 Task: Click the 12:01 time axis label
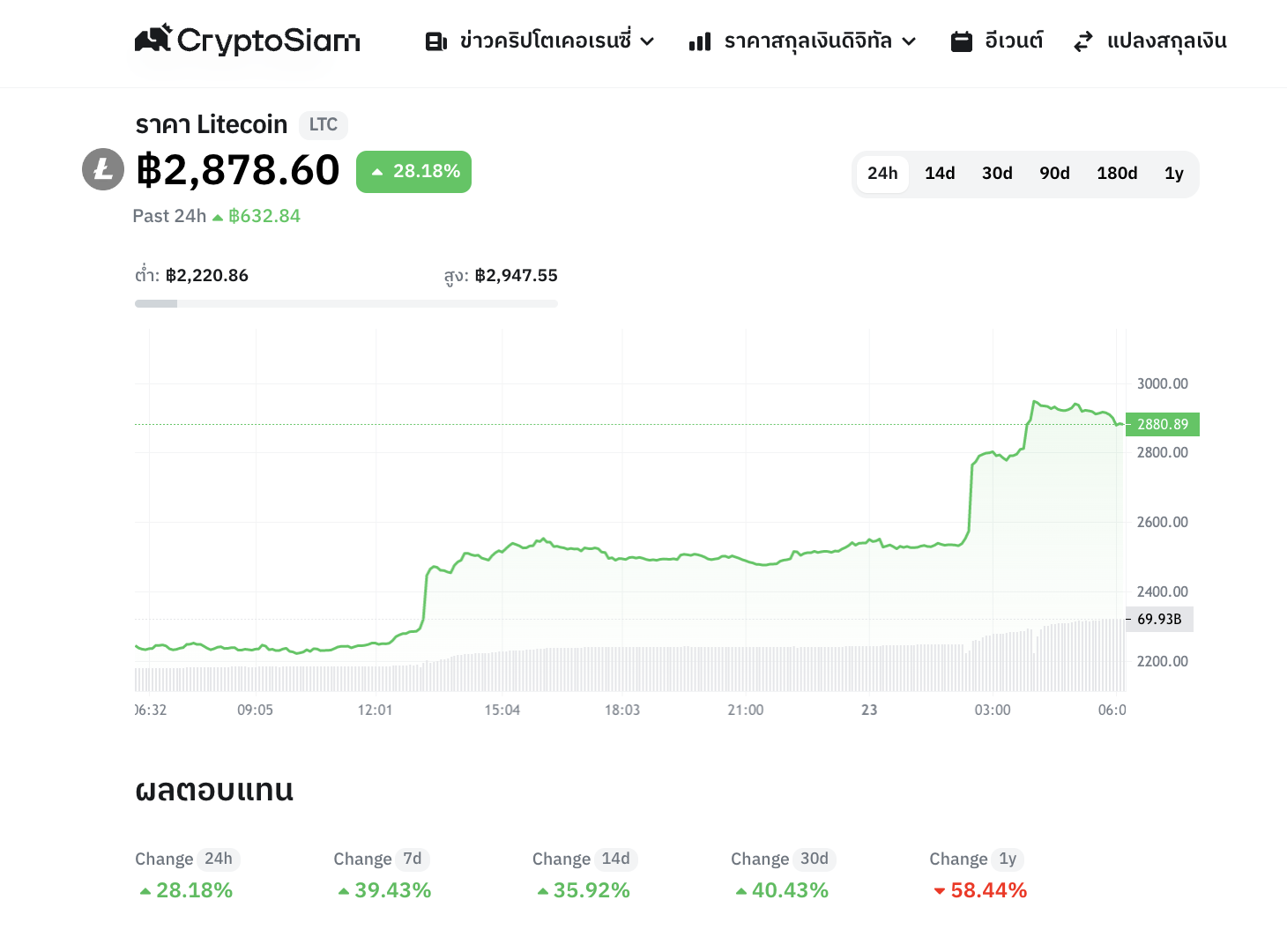coord(375,710)
